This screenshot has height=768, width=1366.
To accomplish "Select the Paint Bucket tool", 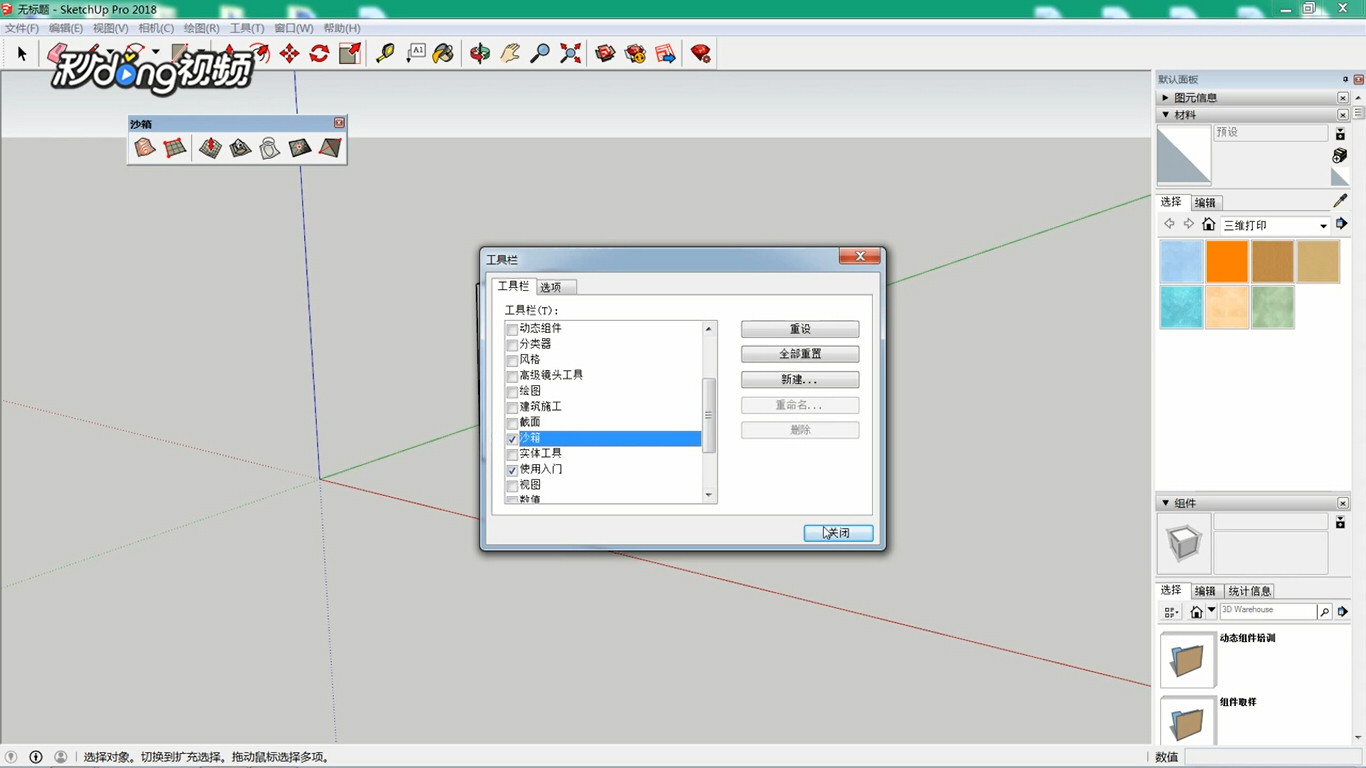I will [x=443, y=54].
